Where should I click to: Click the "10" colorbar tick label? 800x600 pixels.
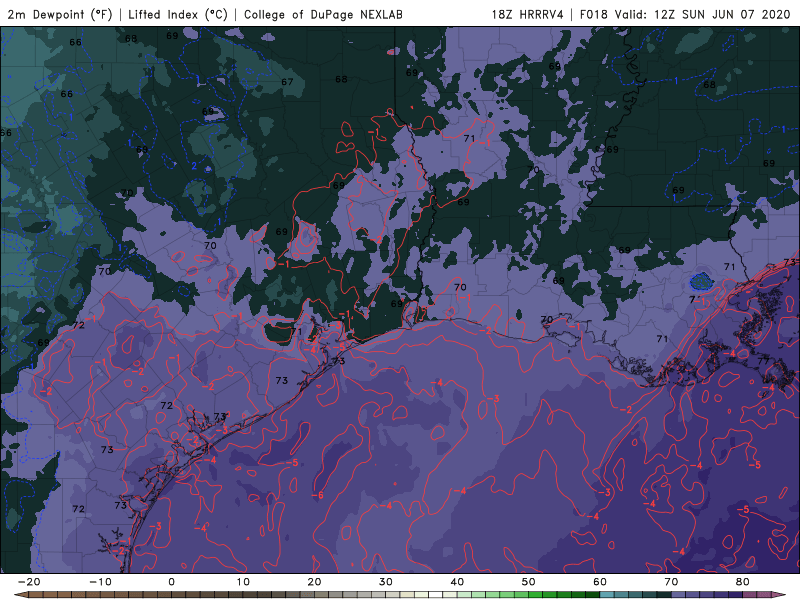point(243,582)
